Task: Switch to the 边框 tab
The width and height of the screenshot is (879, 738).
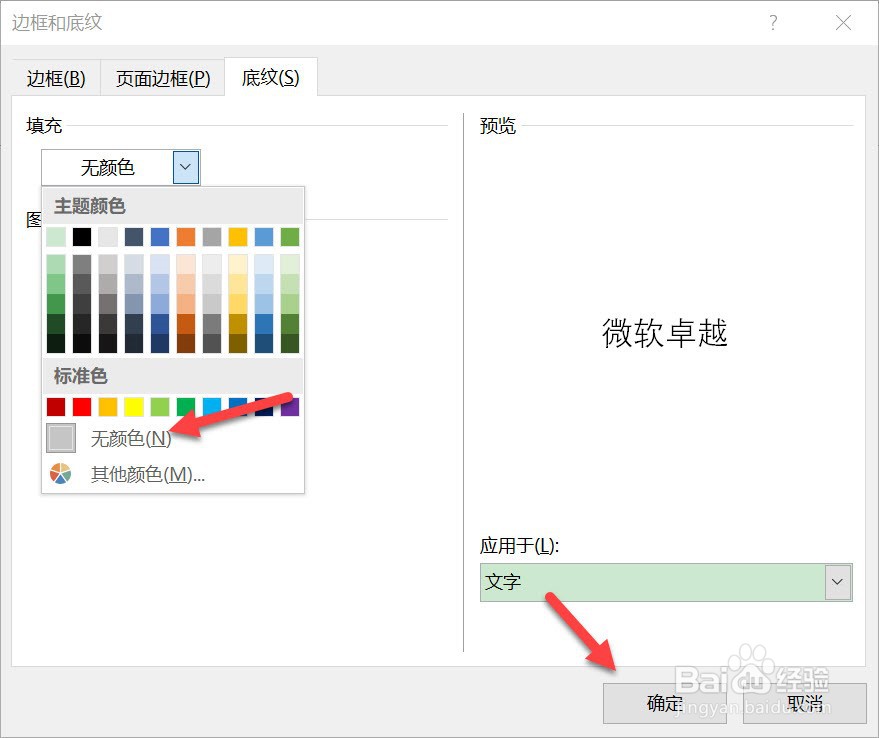Action: [55, 77]
